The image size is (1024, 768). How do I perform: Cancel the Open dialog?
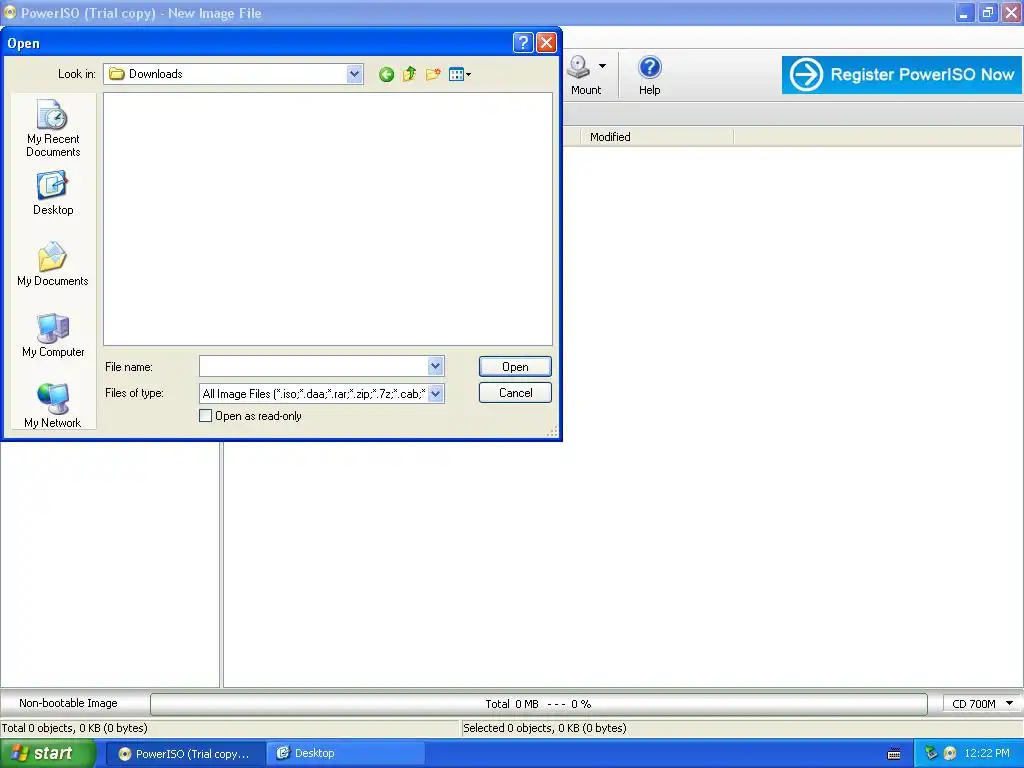click(x=515, y=392)
